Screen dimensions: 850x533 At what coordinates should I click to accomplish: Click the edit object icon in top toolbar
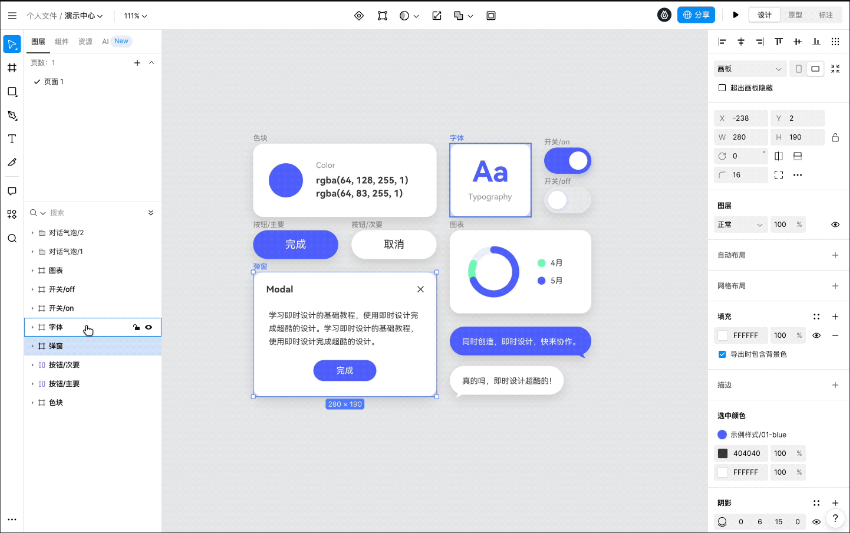click(x=436, y=16)
